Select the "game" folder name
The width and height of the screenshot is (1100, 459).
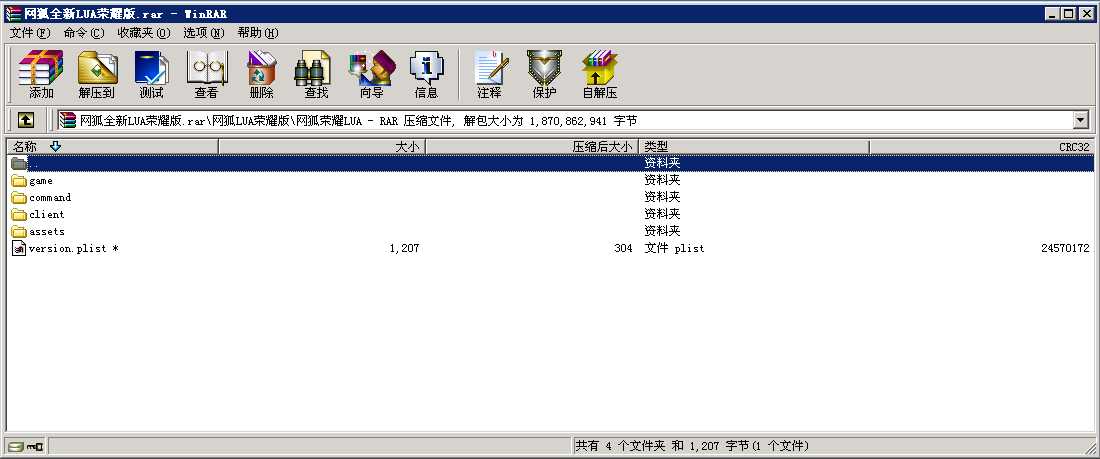coord(41,180)
